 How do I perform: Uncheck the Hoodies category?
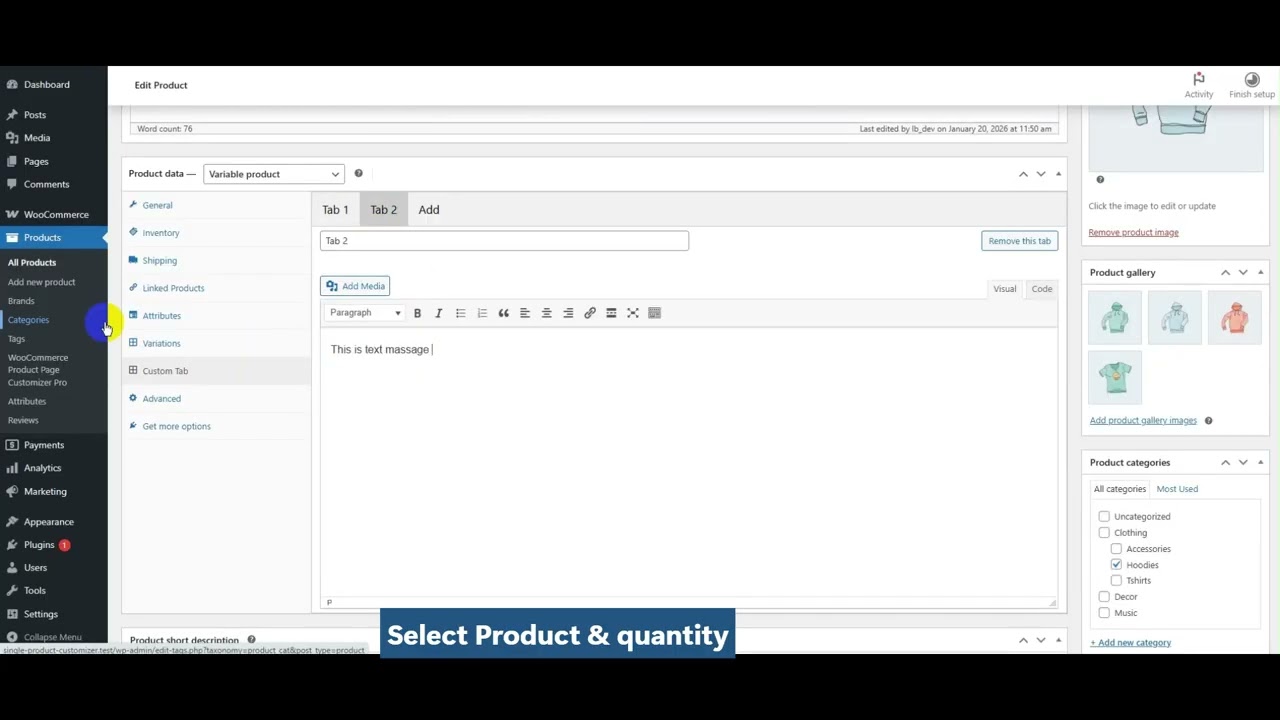point(1116,565)
